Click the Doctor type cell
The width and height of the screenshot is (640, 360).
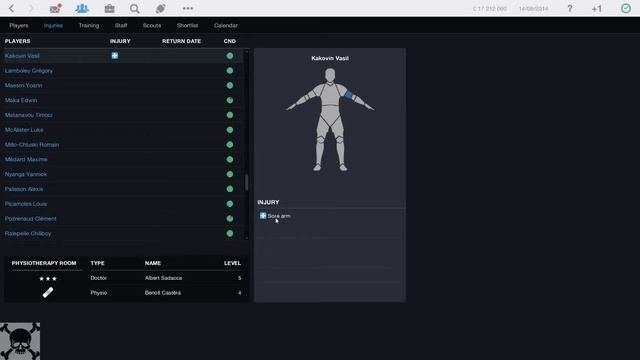tap(98, 278)
